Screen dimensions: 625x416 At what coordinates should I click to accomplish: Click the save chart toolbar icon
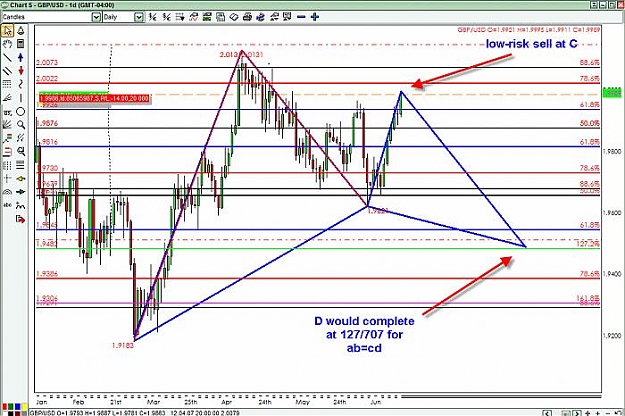click(220, 17)
